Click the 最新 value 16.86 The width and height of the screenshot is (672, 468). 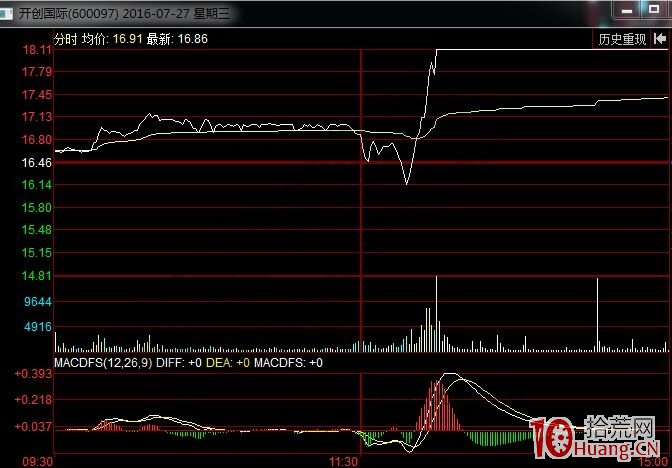coord(192,39)
